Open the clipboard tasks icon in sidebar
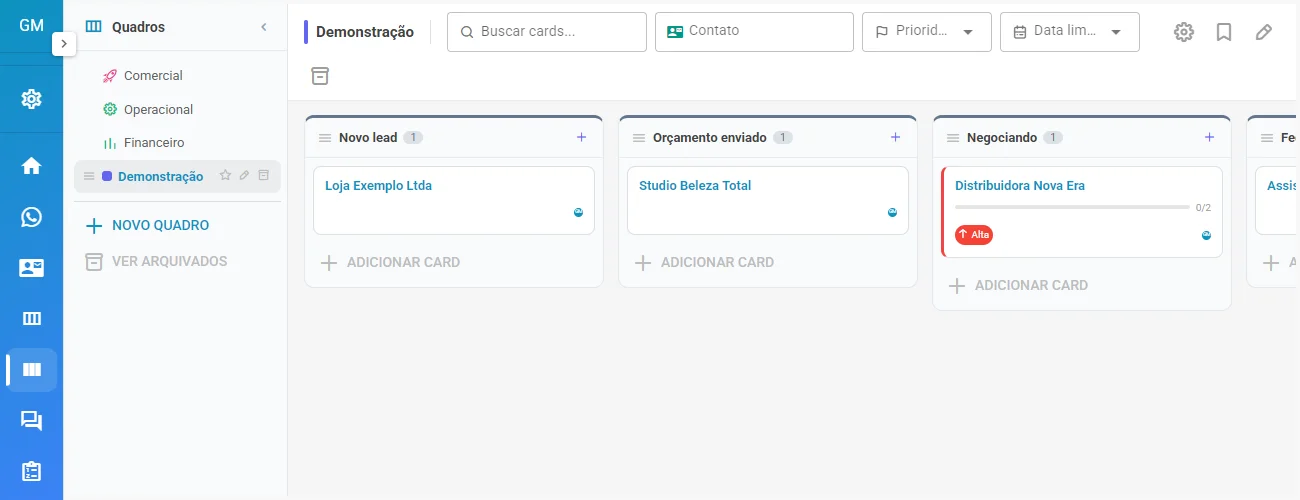 pyautogui.click(x=31, y=472)
